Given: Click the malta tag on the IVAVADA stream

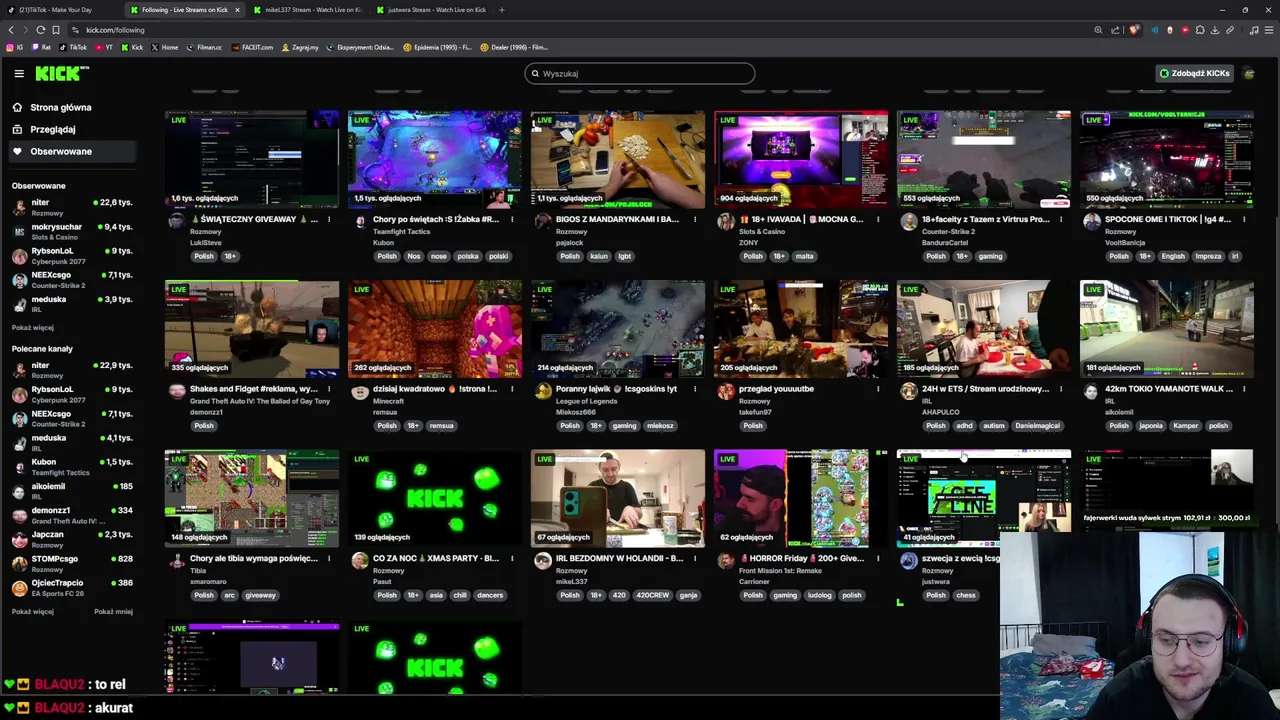Looking at the screenshot, I should click(804, 256).
